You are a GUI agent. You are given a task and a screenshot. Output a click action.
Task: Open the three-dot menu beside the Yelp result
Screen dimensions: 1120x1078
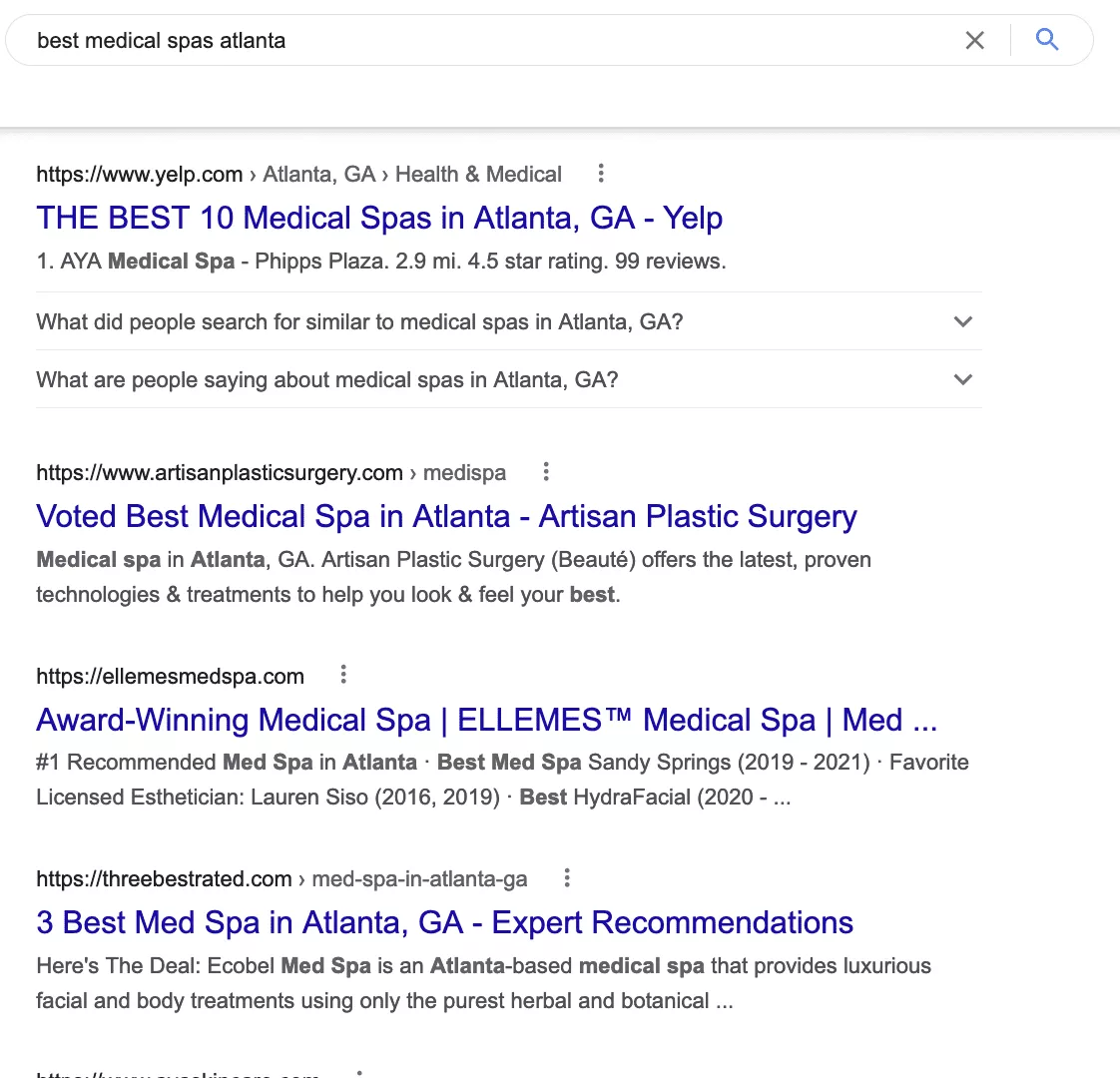pyautogui.click(x=600, y=173)
